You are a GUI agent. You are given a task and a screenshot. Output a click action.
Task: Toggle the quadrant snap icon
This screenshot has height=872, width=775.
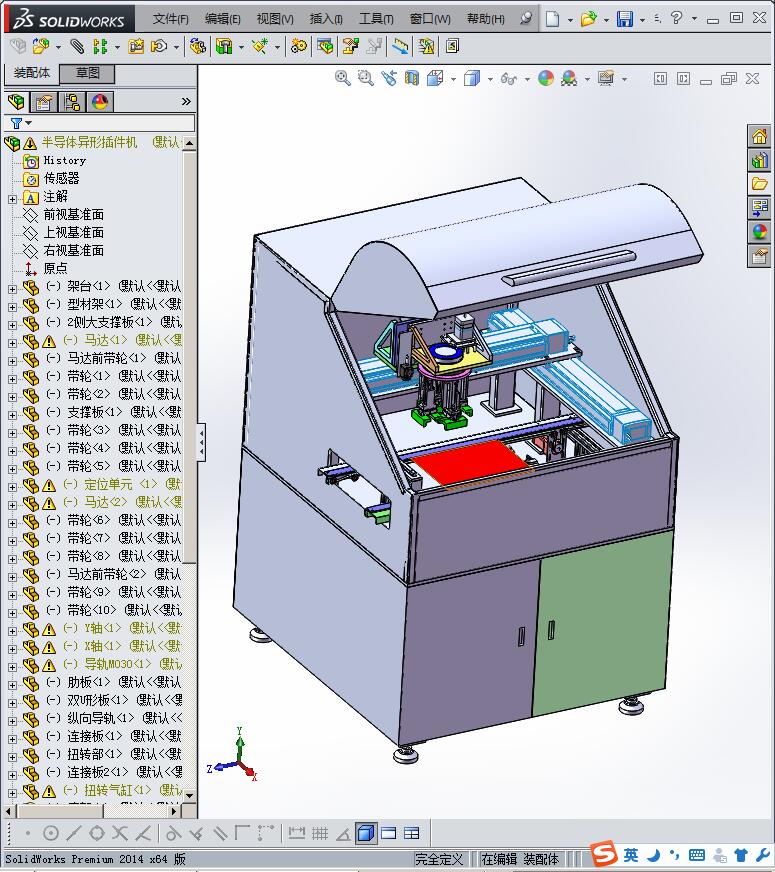(97, 833)
